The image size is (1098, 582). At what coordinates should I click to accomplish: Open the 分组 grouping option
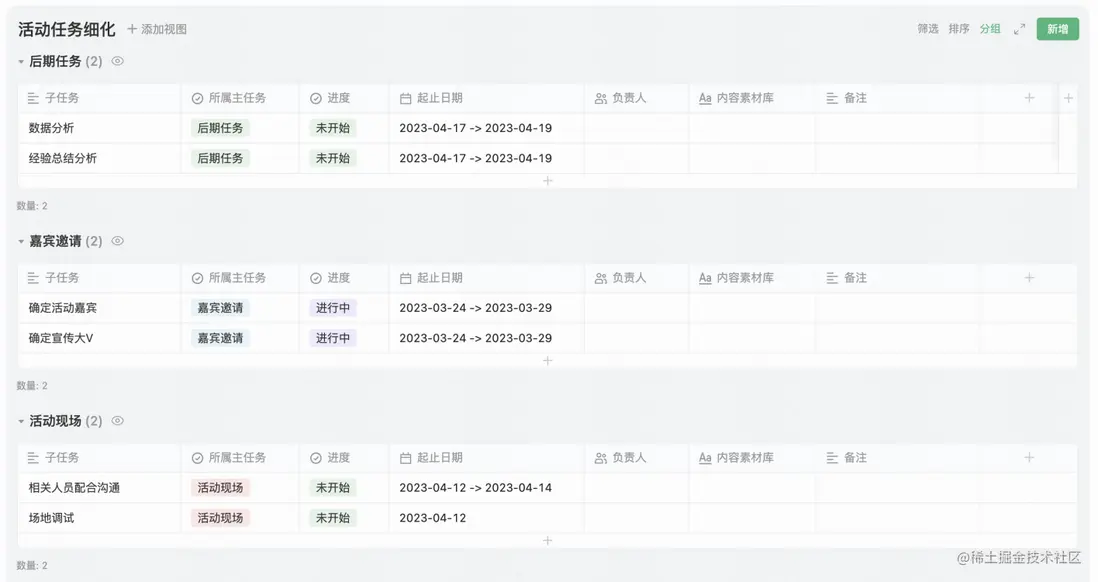[990, 29]
